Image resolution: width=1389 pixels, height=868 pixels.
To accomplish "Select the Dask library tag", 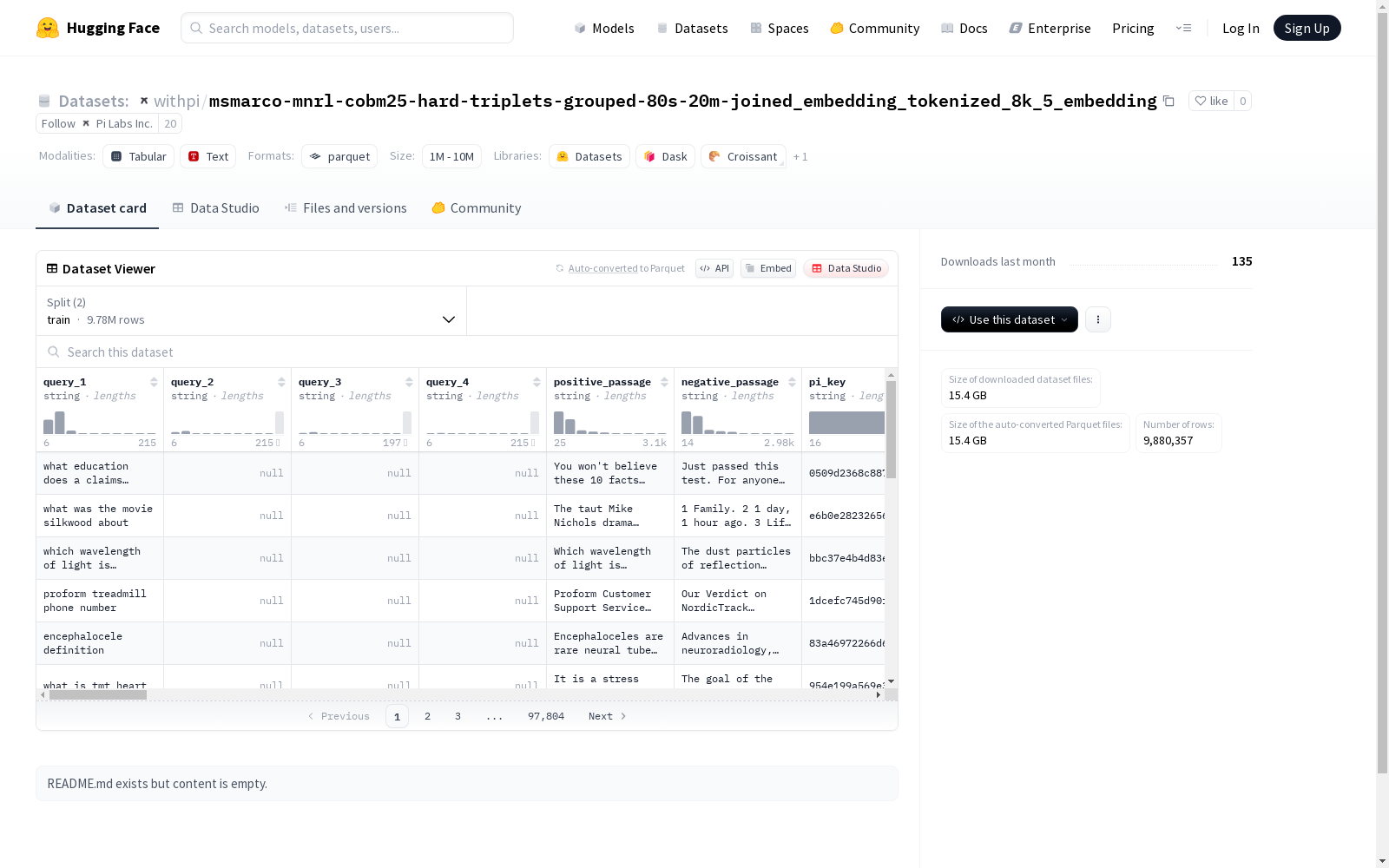I will click(666, 156).
